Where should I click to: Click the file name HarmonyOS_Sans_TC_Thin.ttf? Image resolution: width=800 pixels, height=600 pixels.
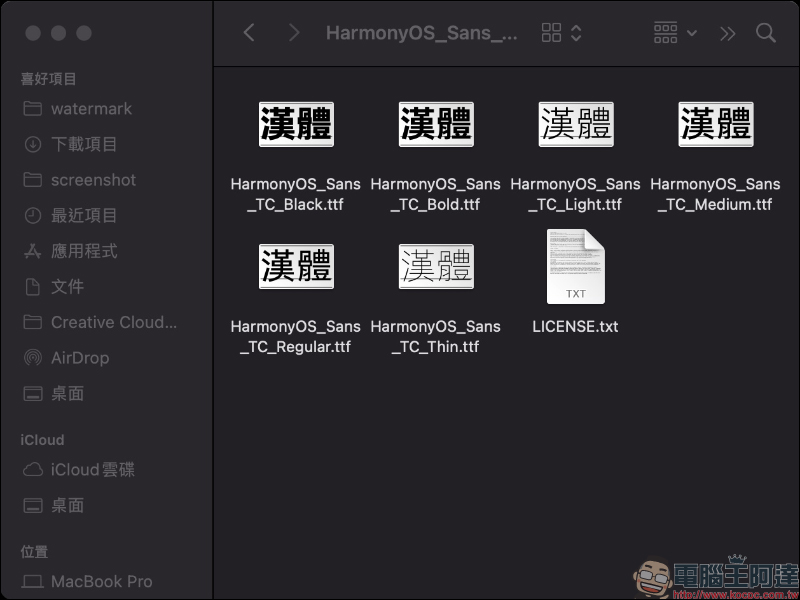[x=435, y=337]
